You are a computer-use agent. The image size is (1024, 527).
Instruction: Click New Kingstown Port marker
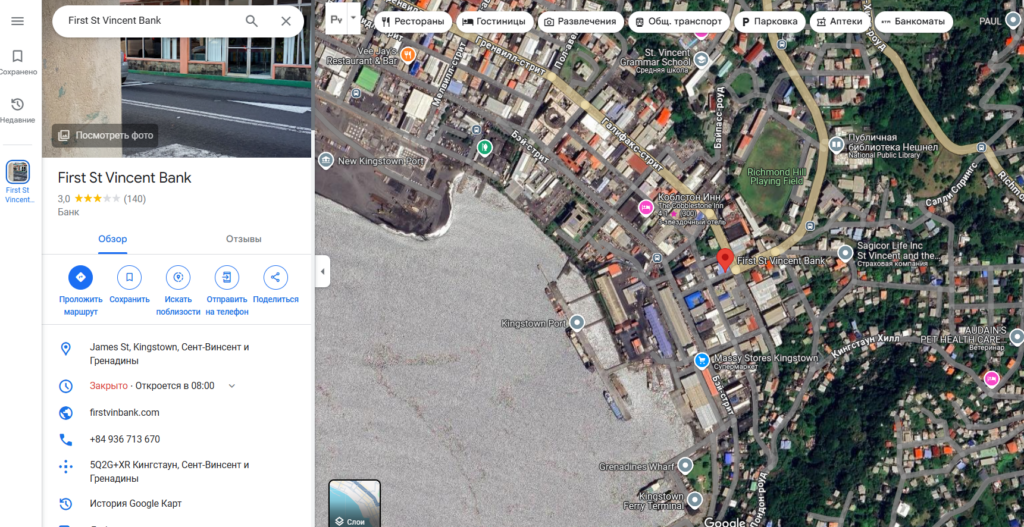pyautogui.click(x=325, y=160)
